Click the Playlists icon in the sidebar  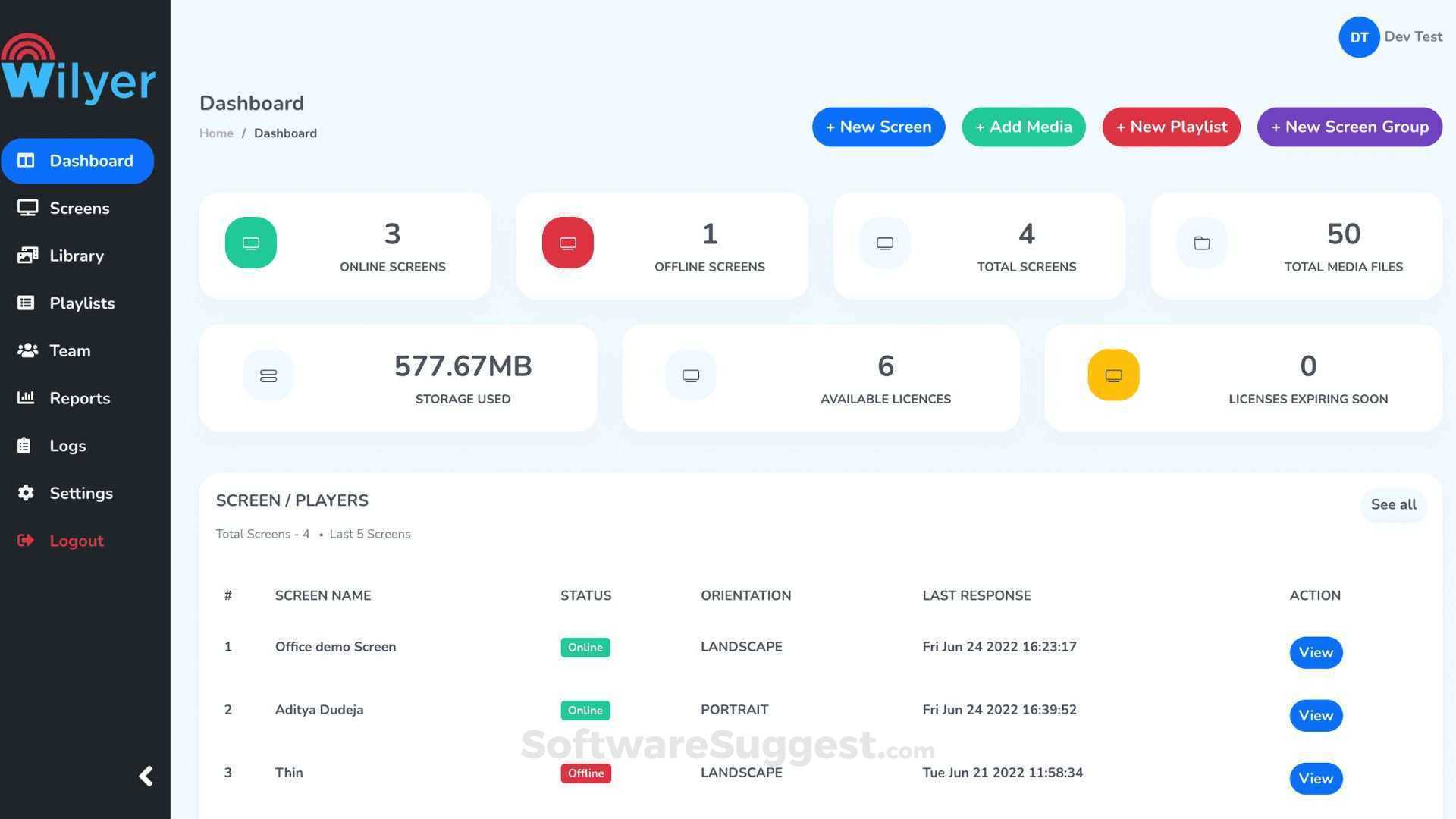point(28,303)
